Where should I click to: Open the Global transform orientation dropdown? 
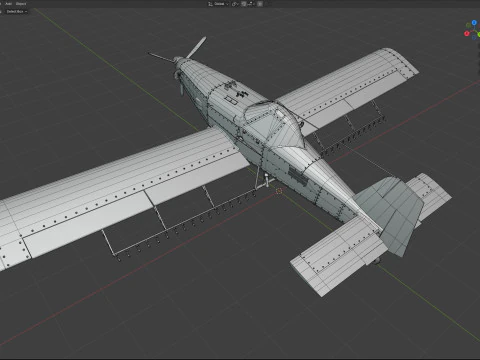pos(219,4)
